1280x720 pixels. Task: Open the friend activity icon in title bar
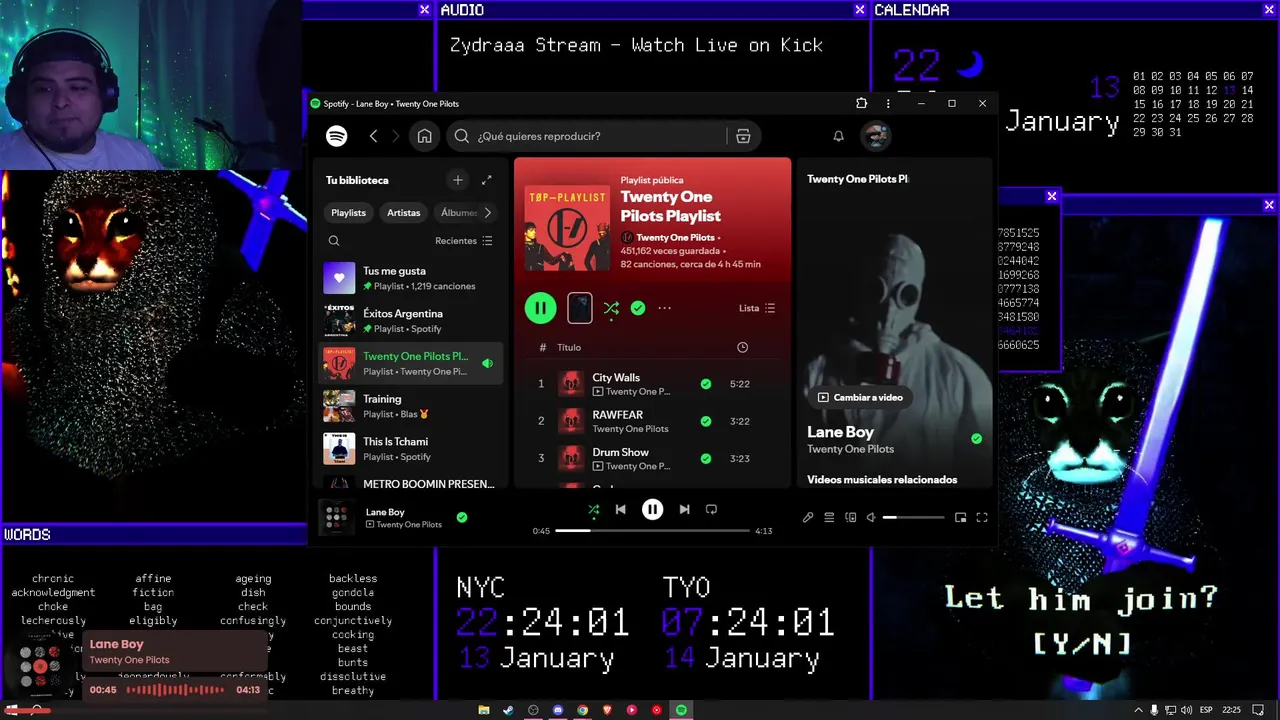coord(861,103)
